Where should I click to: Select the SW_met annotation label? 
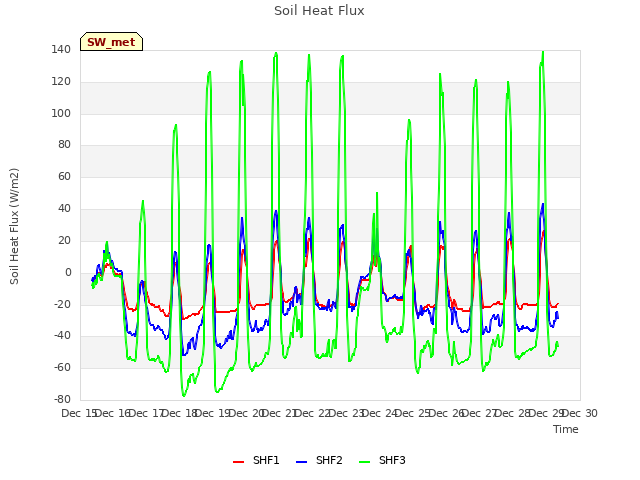click(111, 42)
